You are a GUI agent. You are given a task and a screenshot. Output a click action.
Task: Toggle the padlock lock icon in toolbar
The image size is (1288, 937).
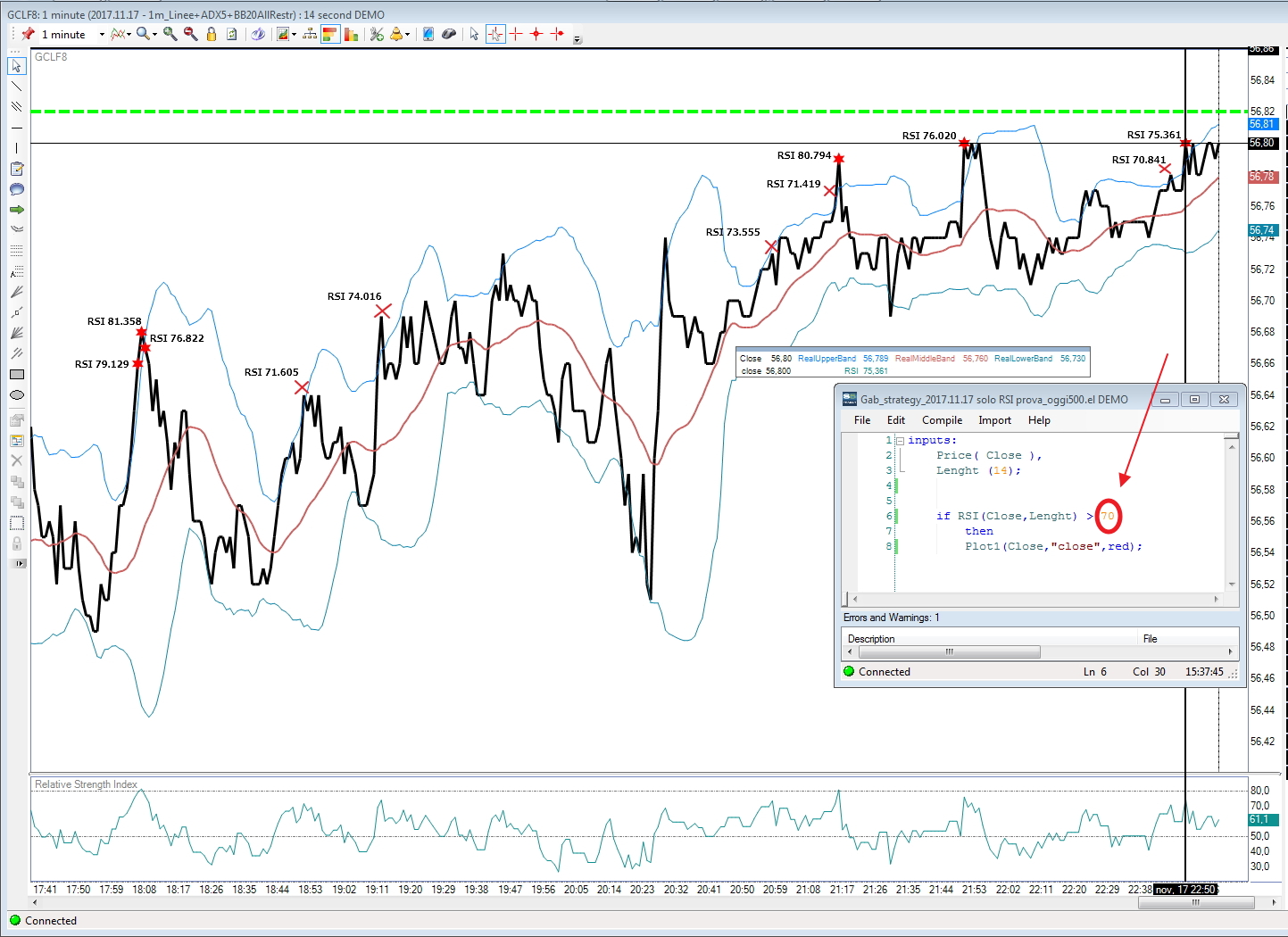click(x=212, y=34)
